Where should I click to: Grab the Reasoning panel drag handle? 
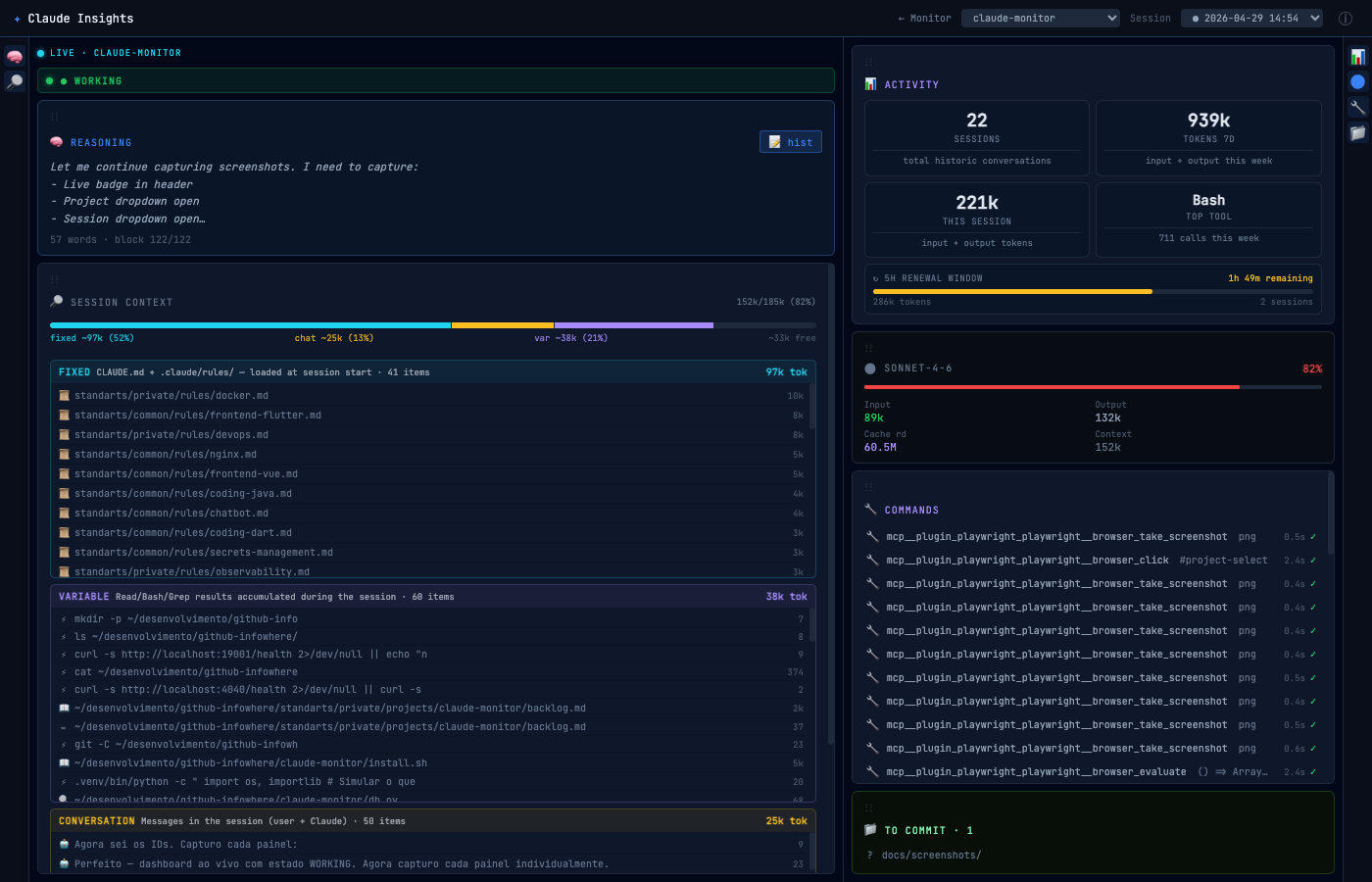tap(55, 117)
